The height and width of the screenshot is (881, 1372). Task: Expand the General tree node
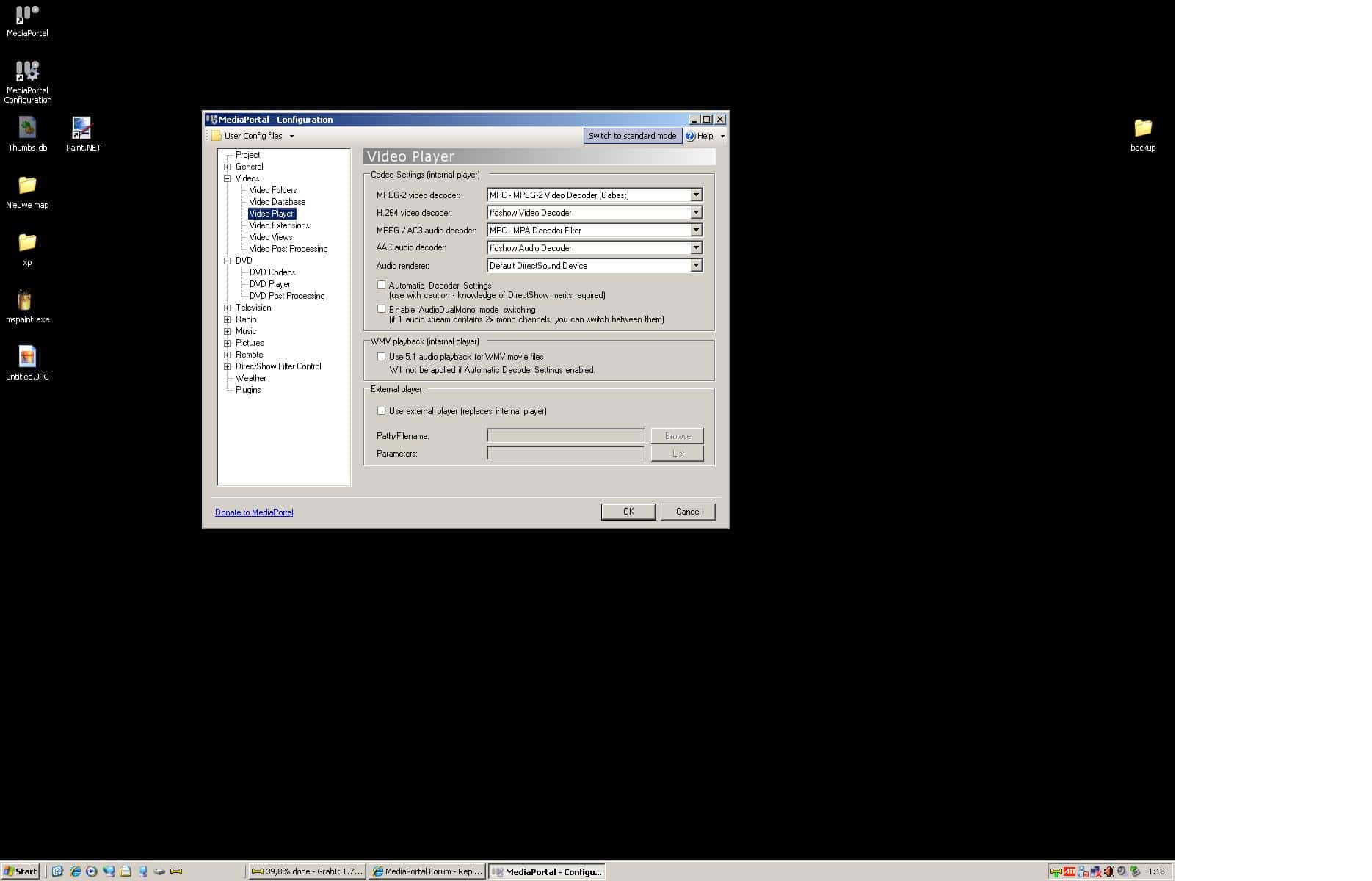(x=228, y=167)
